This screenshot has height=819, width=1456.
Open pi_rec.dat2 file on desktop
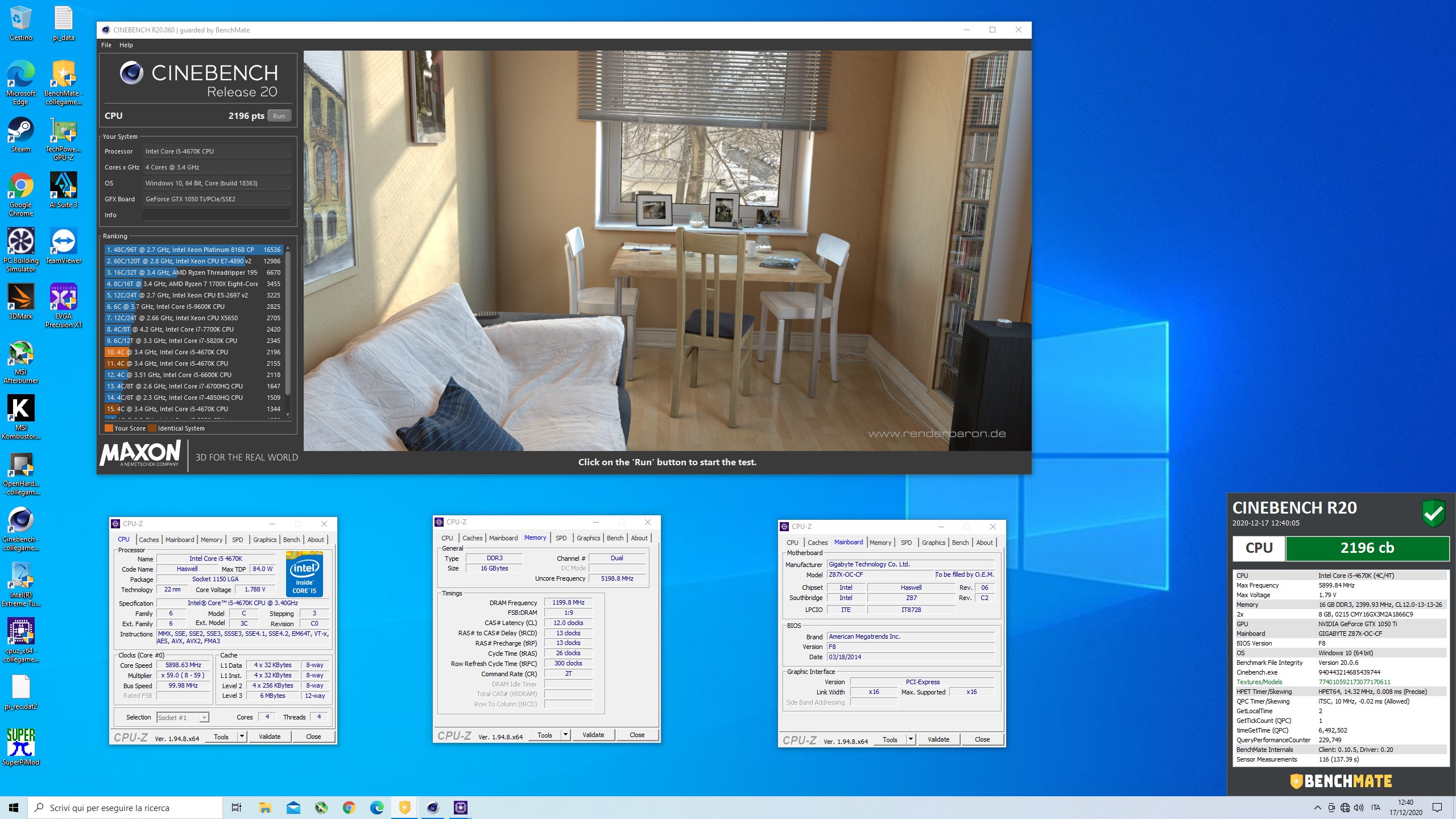click(x=20, y=692)
